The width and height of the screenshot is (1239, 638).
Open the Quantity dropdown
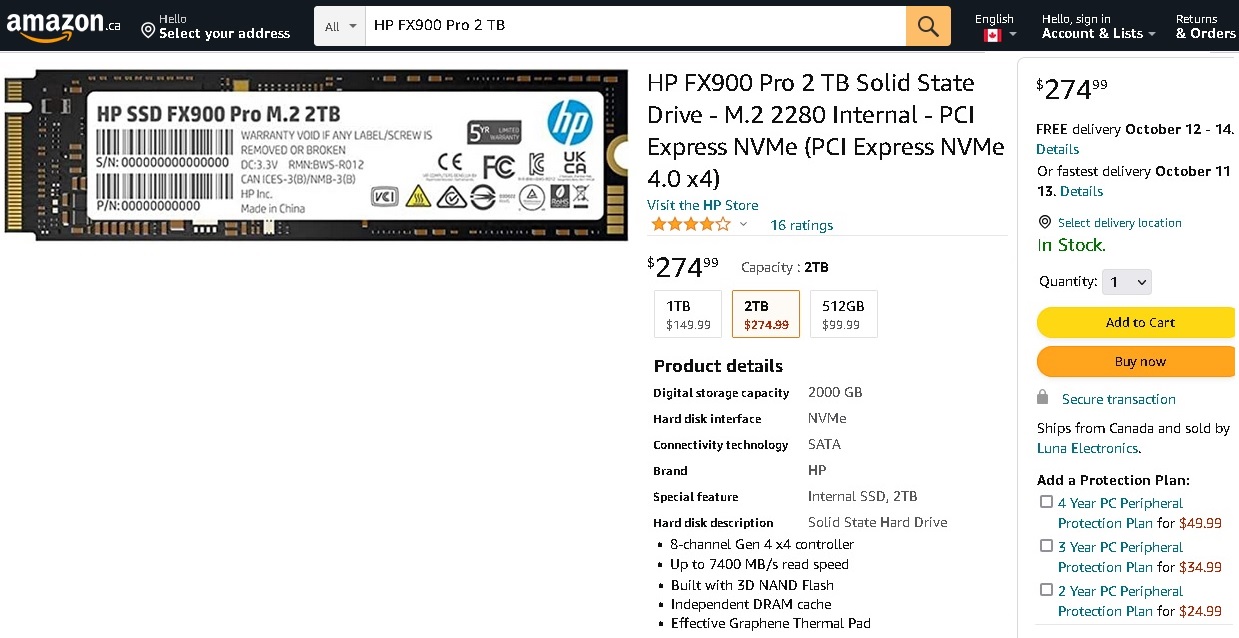tap(1126, 282)
